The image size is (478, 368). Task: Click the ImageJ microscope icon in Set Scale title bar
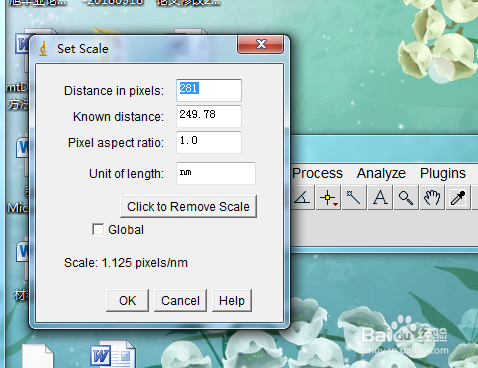pyautogui.click(x=44, y=49)
